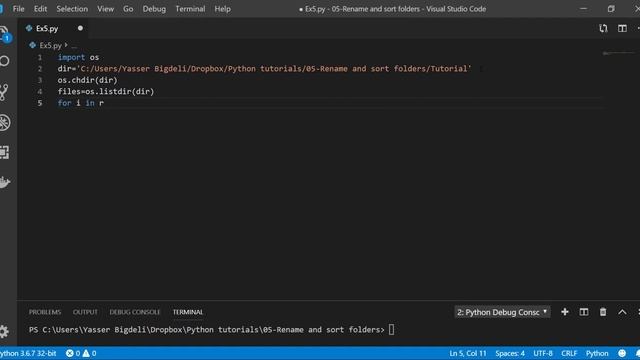640x360 pixels.
Task: Open the Search view in activity bar
Action: pos(4,61)
